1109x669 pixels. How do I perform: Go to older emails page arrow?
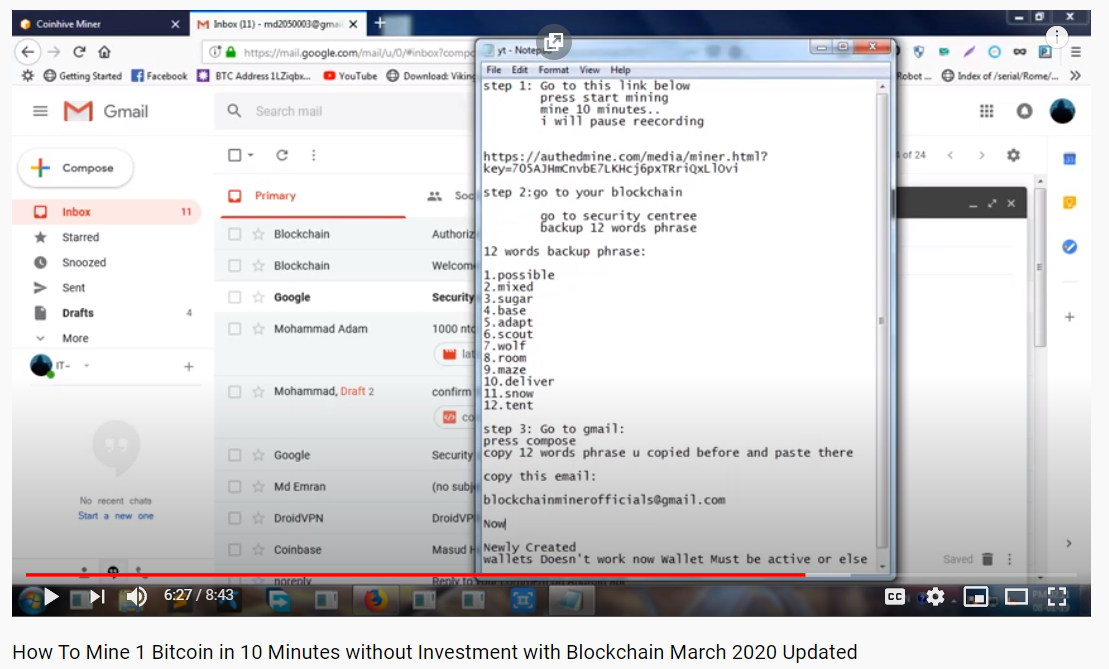tap(982, 155)
